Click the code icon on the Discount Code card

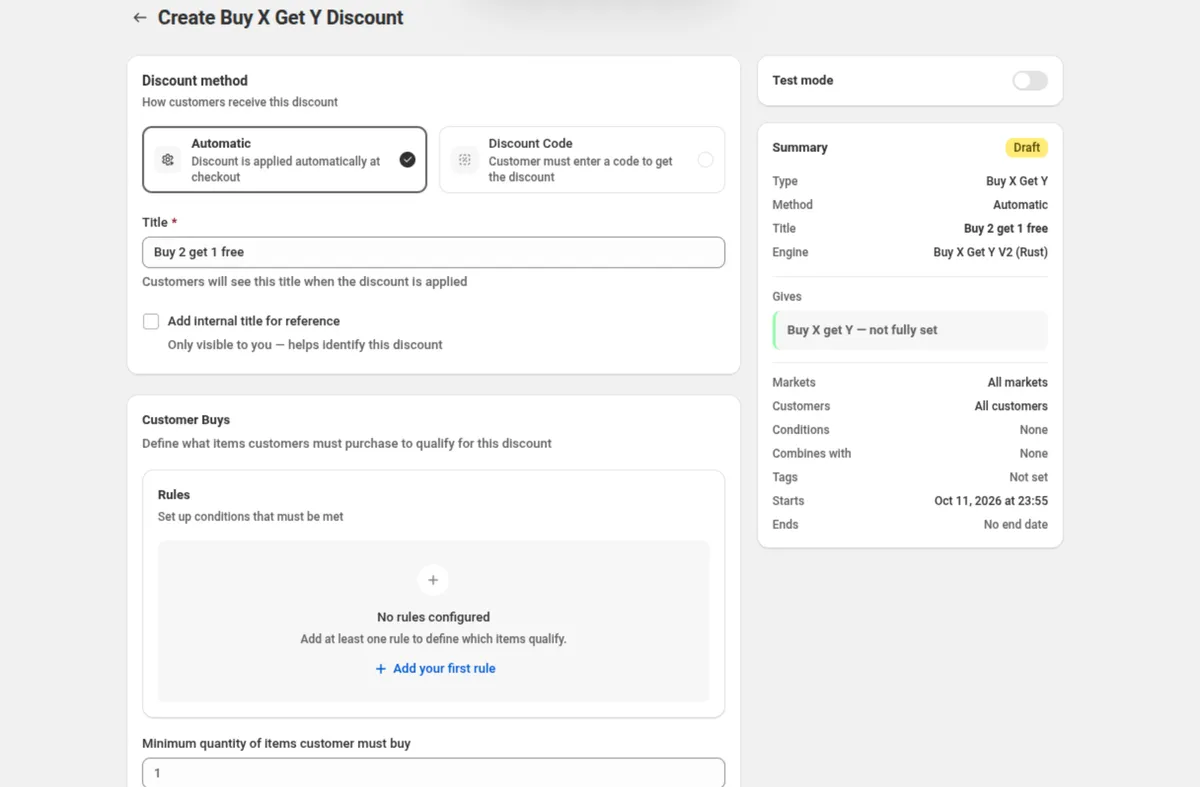(x=464, y=160)
